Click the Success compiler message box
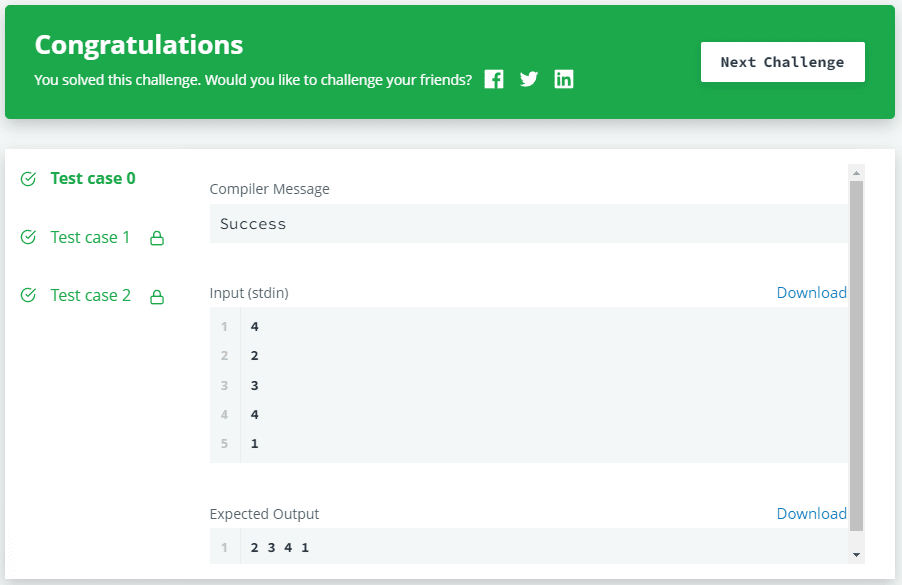902x585 pixels. (x=528, y=224)
